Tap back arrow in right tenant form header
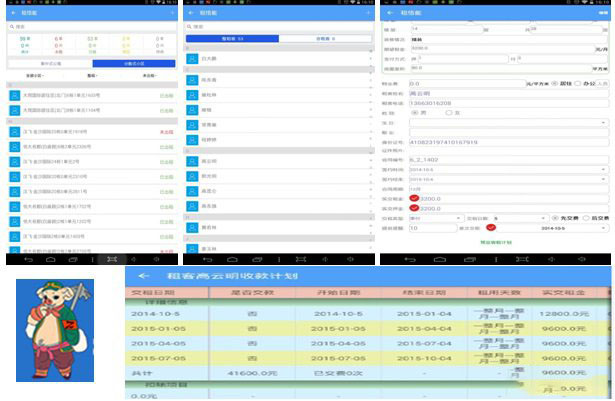615x401 pixels. pos(389,12)
